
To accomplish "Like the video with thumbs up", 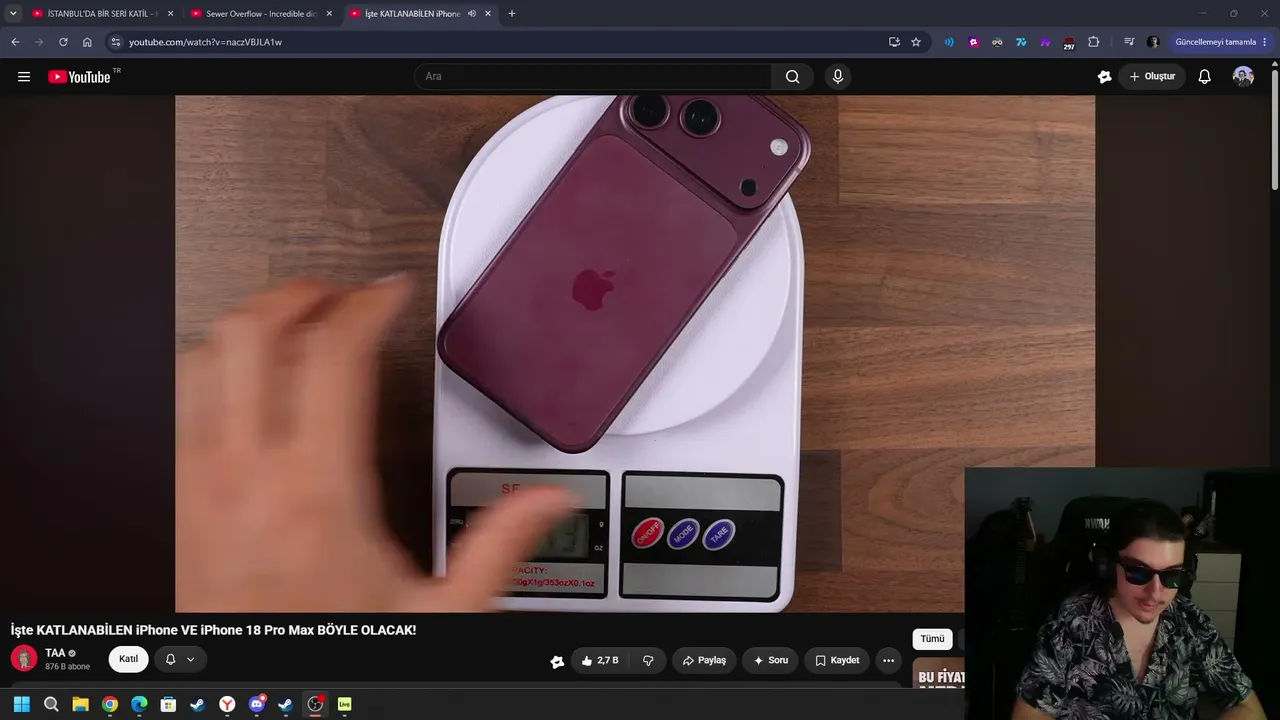I will [x=600, y=661].
